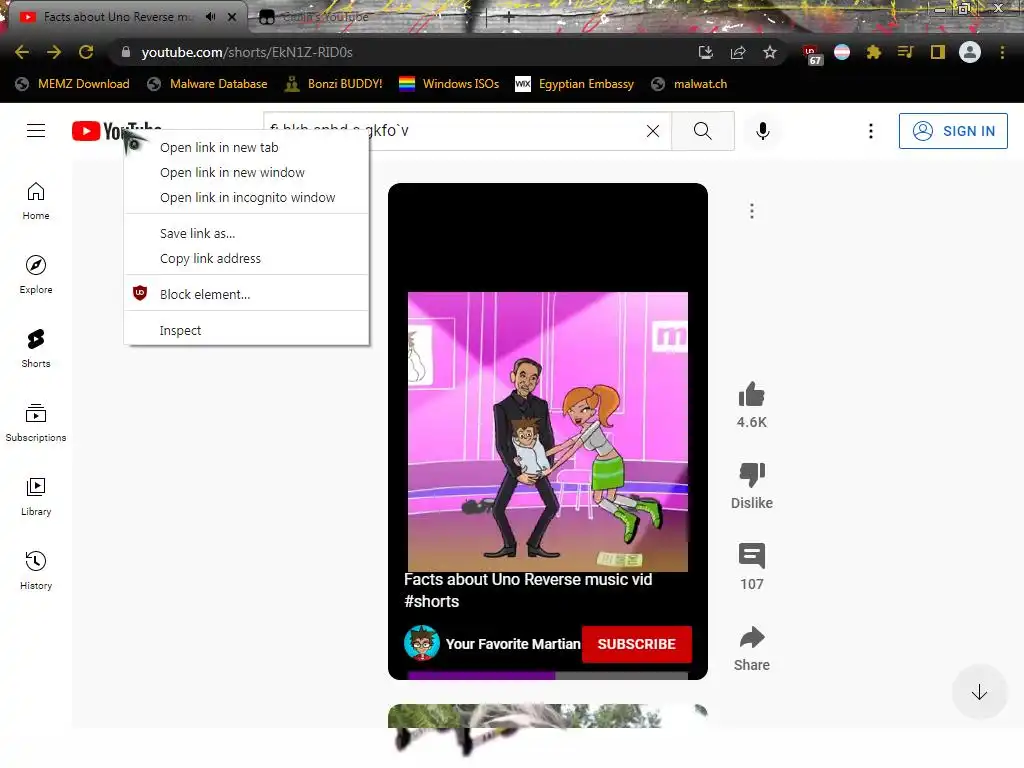This screenshot has height=768, width=1024.
Task: Click the magnifier search button
Action: [703, 131]
